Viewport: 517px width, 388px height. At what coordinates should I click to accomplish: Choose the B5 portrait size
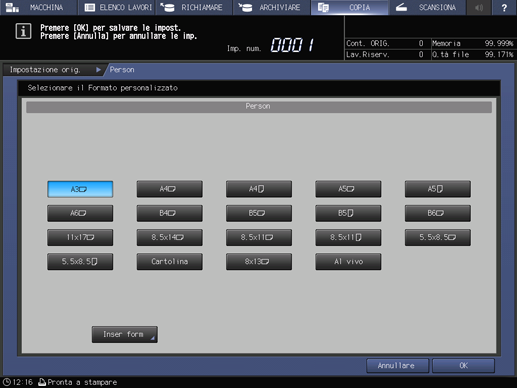348,213
